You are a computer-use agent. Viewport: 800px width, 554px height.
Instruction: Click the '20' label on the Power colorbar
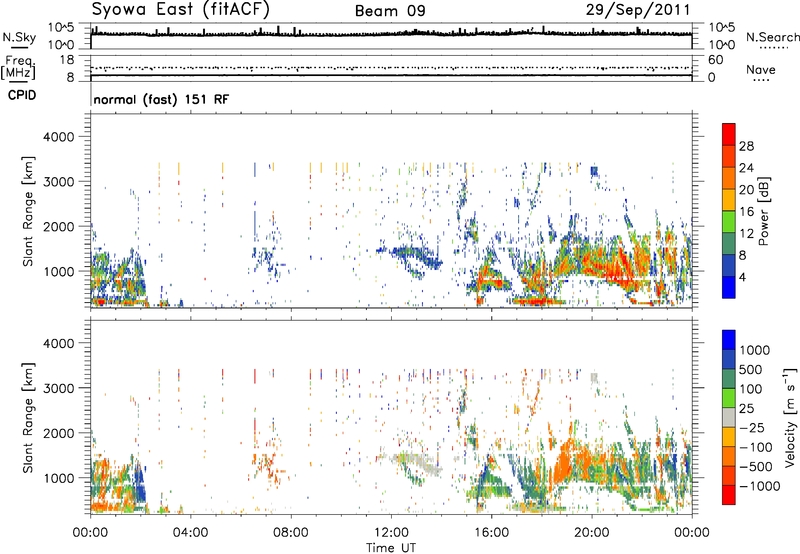(x=746, y=190)
